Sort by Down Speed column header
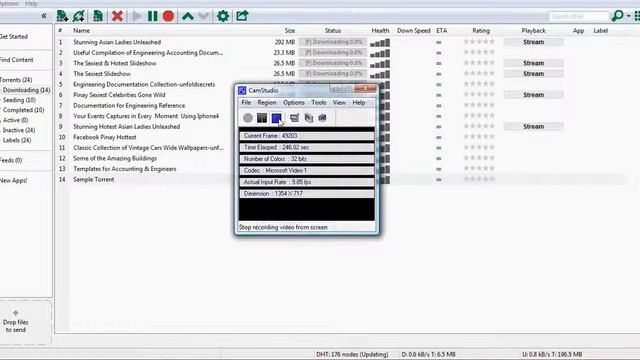The height and width of the screenshot is (360, 640). [x=413, y=31]
